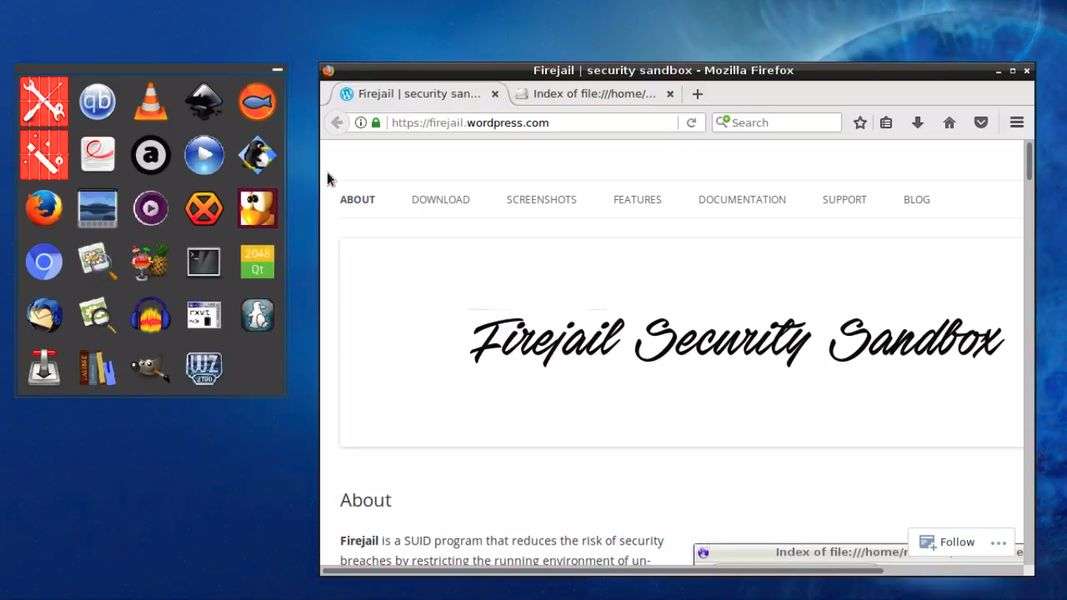Follow the blog with the Follow button
Screen dimensions: 1067x600
947,541
